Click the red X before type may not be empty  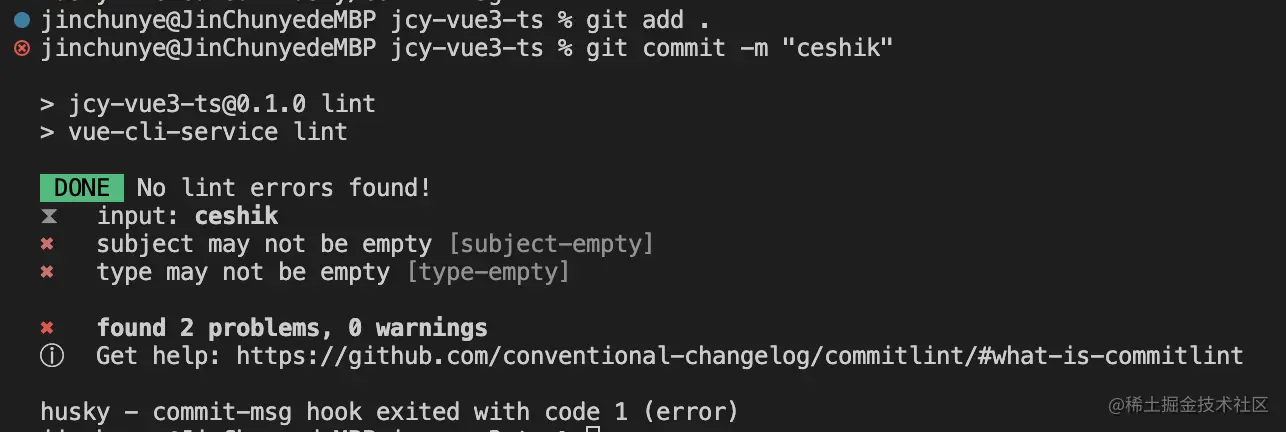47,272
